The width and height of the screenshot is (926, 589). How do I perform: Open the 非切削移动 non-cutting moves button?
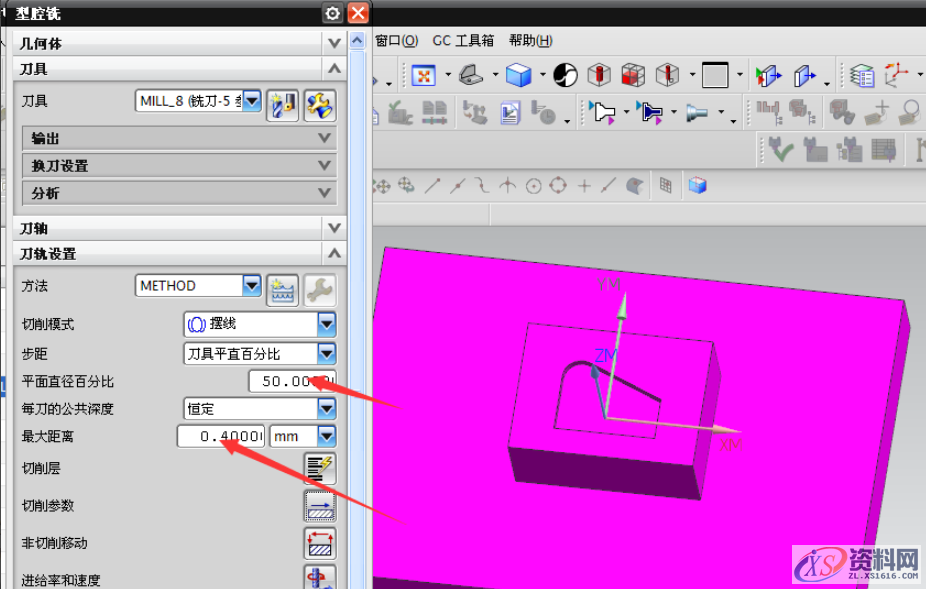[319, 543]
